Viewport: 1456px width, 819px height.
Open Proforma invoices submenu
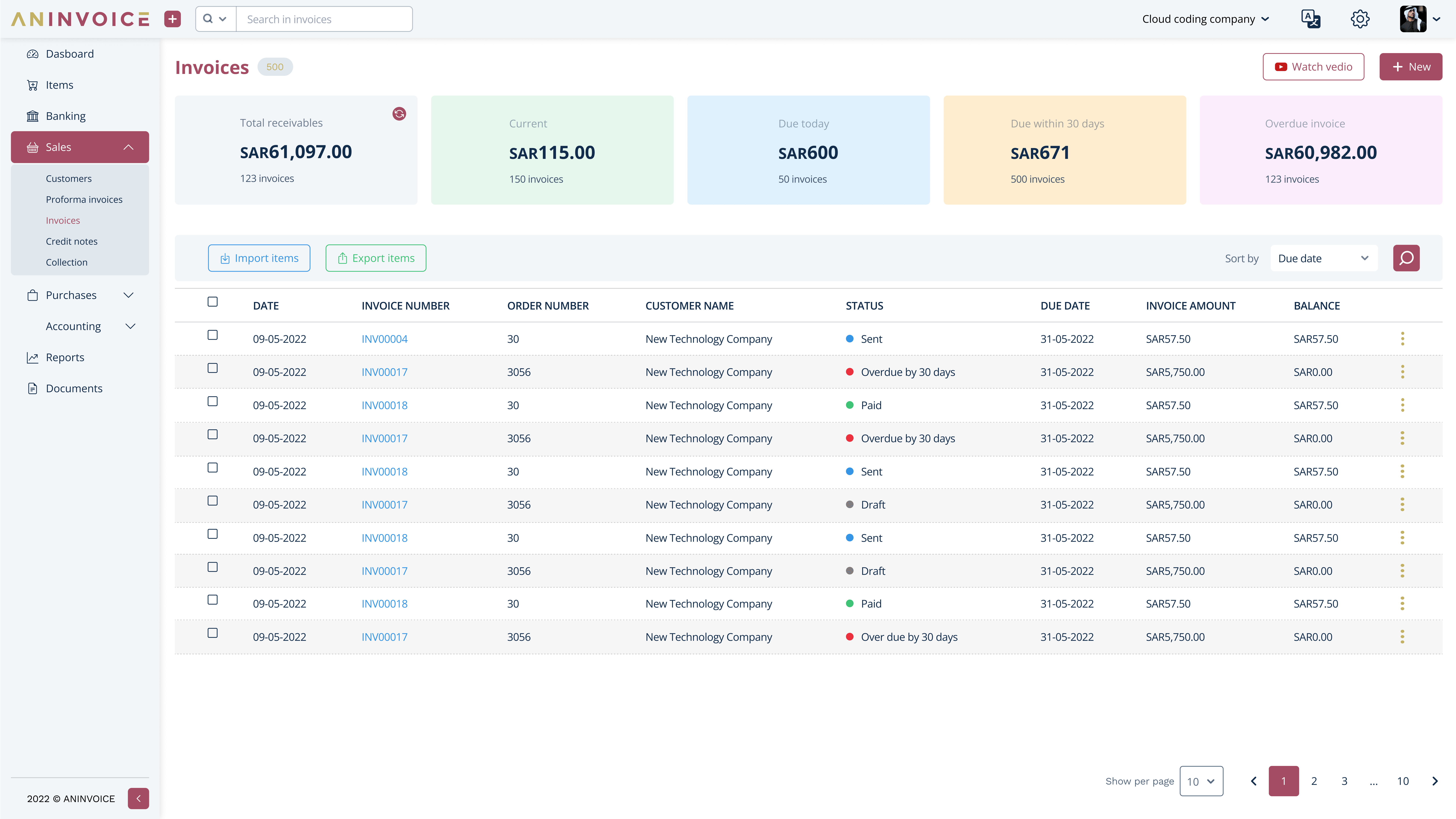click(84, 199)
